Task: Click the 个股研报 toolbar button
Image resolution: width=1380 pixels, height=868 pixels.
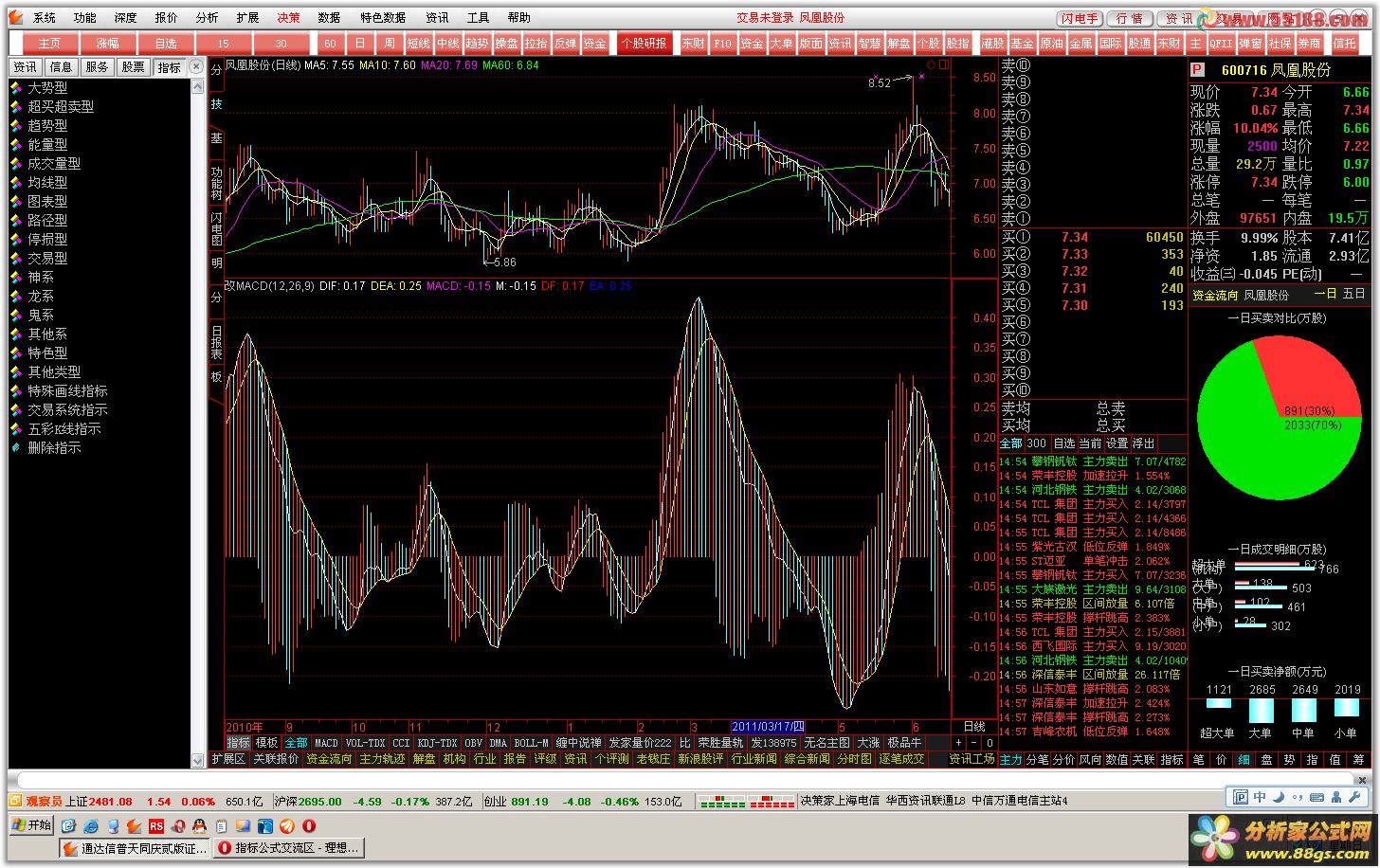Action: point(645,44)
